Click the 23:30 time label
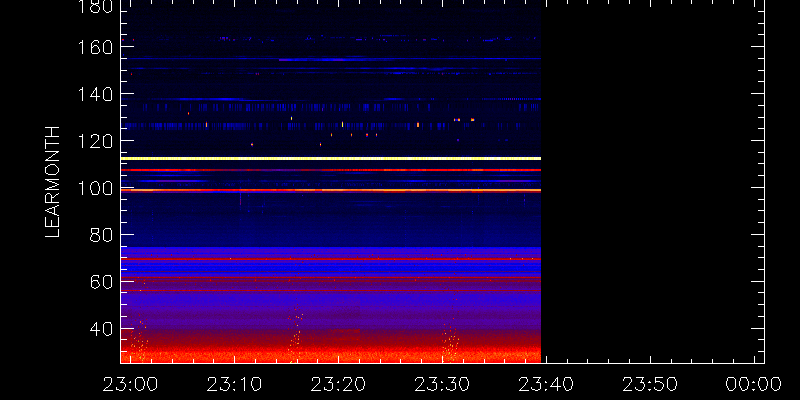800x400 pixels. [442, 384]
